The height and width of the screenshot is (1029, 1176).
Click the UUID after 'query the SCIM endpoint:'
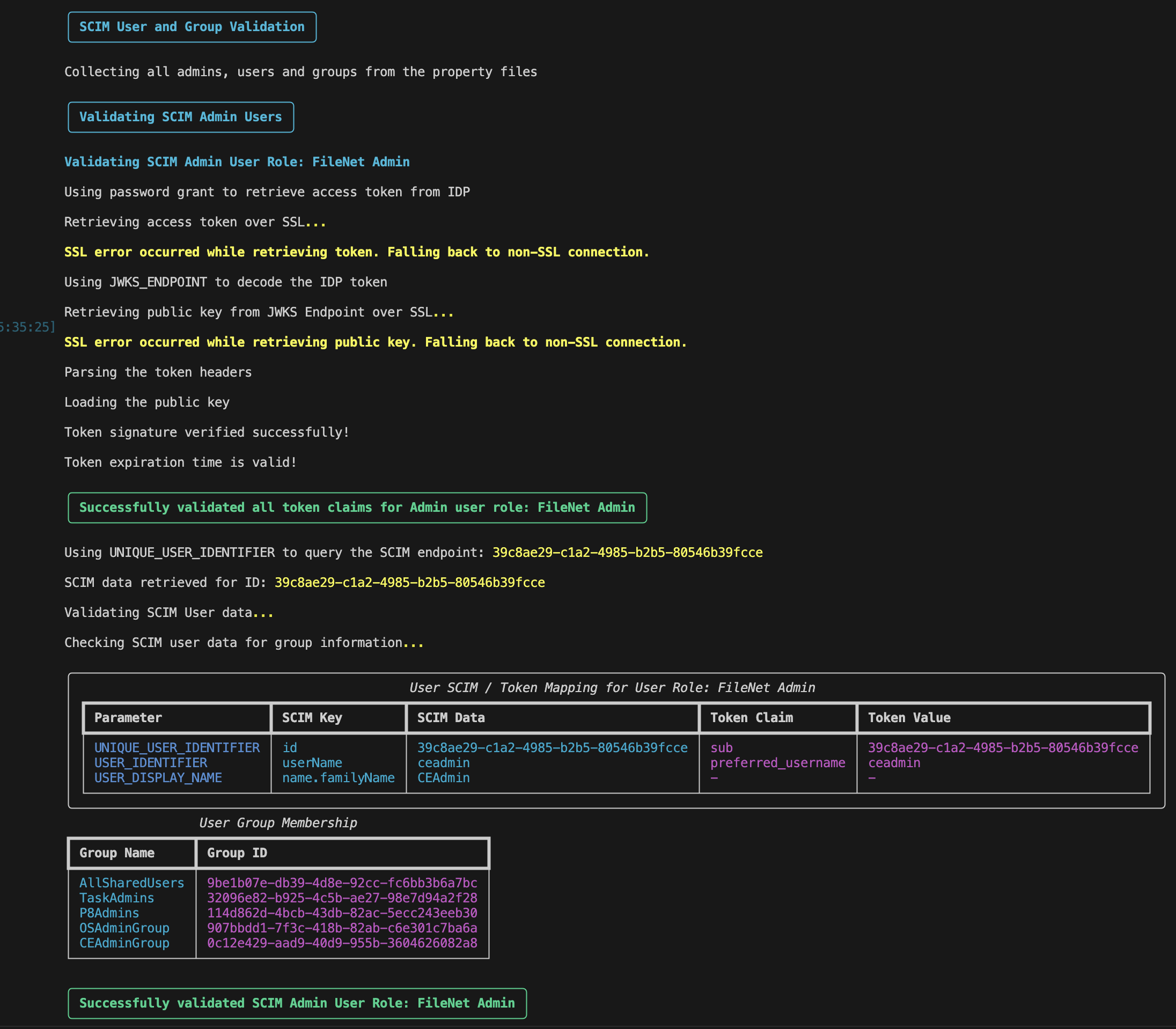click(x=628, y=553)
